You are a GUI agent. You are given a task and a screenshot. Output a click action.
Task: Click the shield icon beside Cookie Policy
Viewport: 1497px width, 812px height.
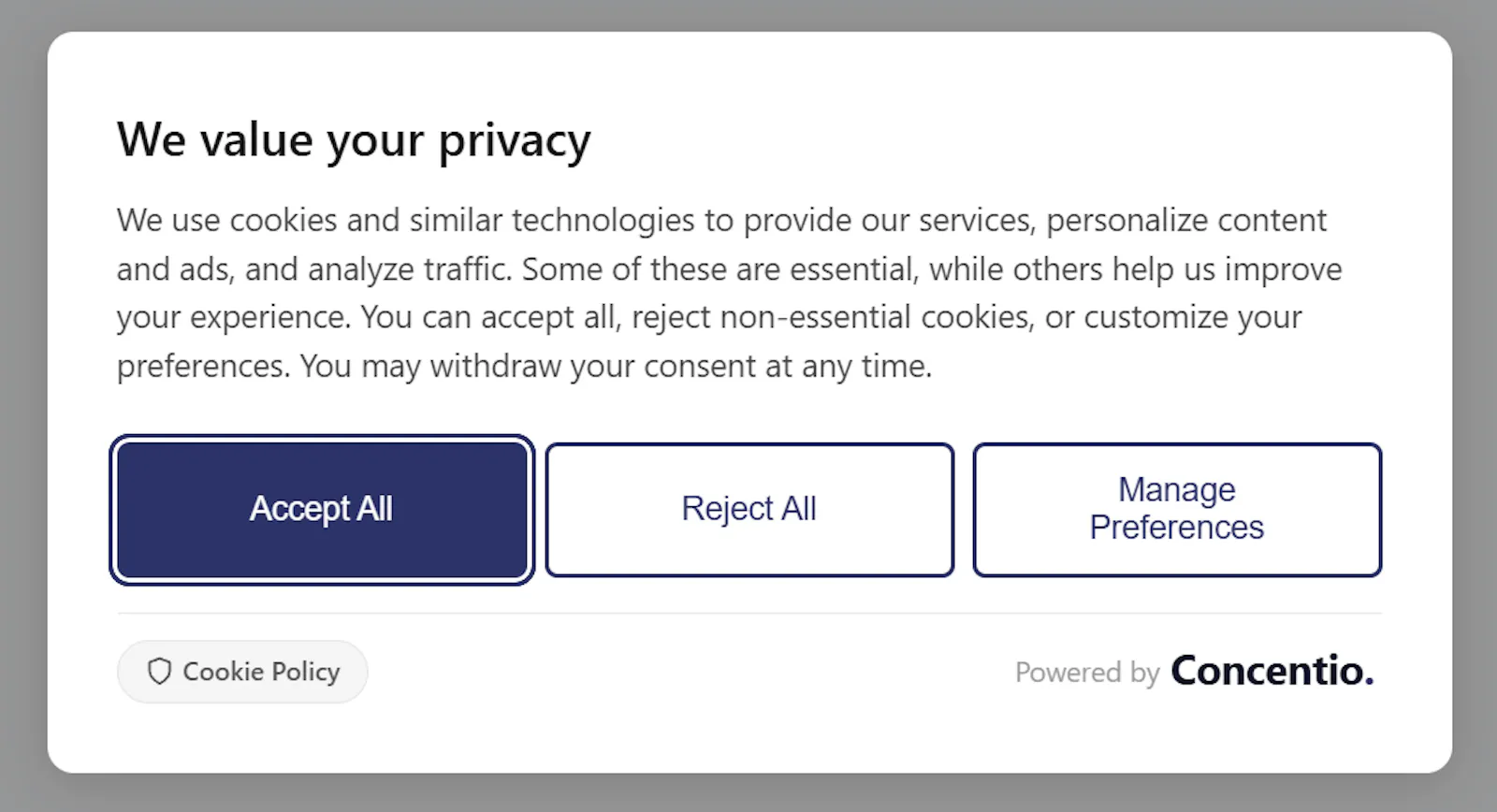coord(160,672)
